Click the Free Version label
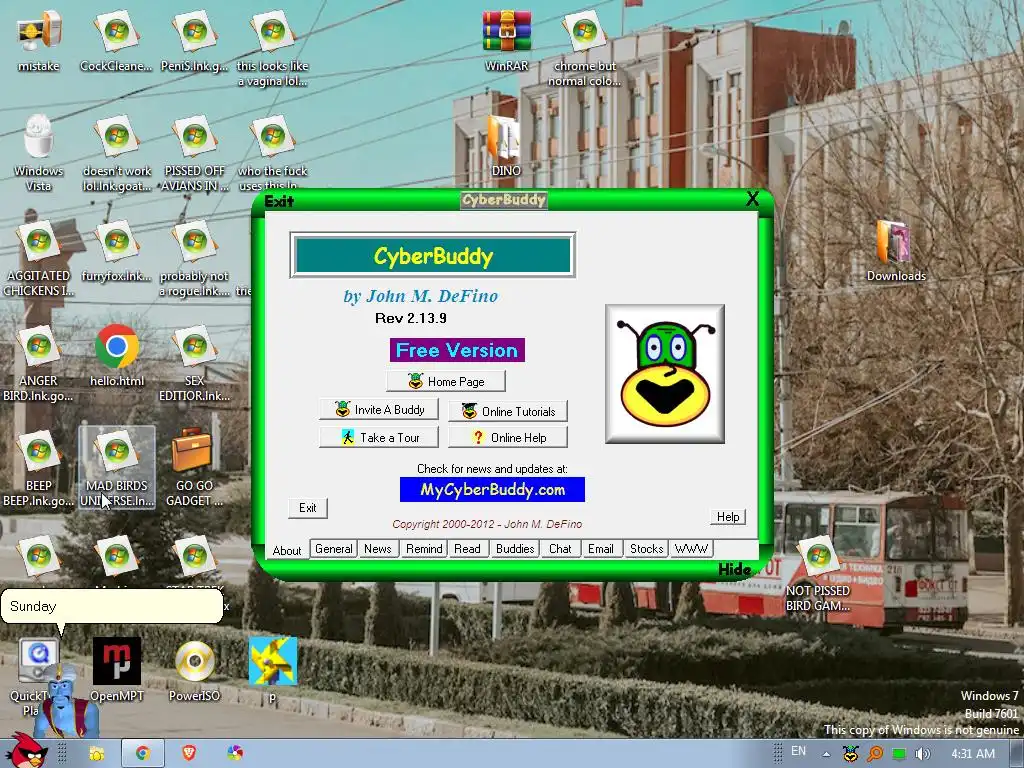 pyautogui.click(x=457, y=350)
